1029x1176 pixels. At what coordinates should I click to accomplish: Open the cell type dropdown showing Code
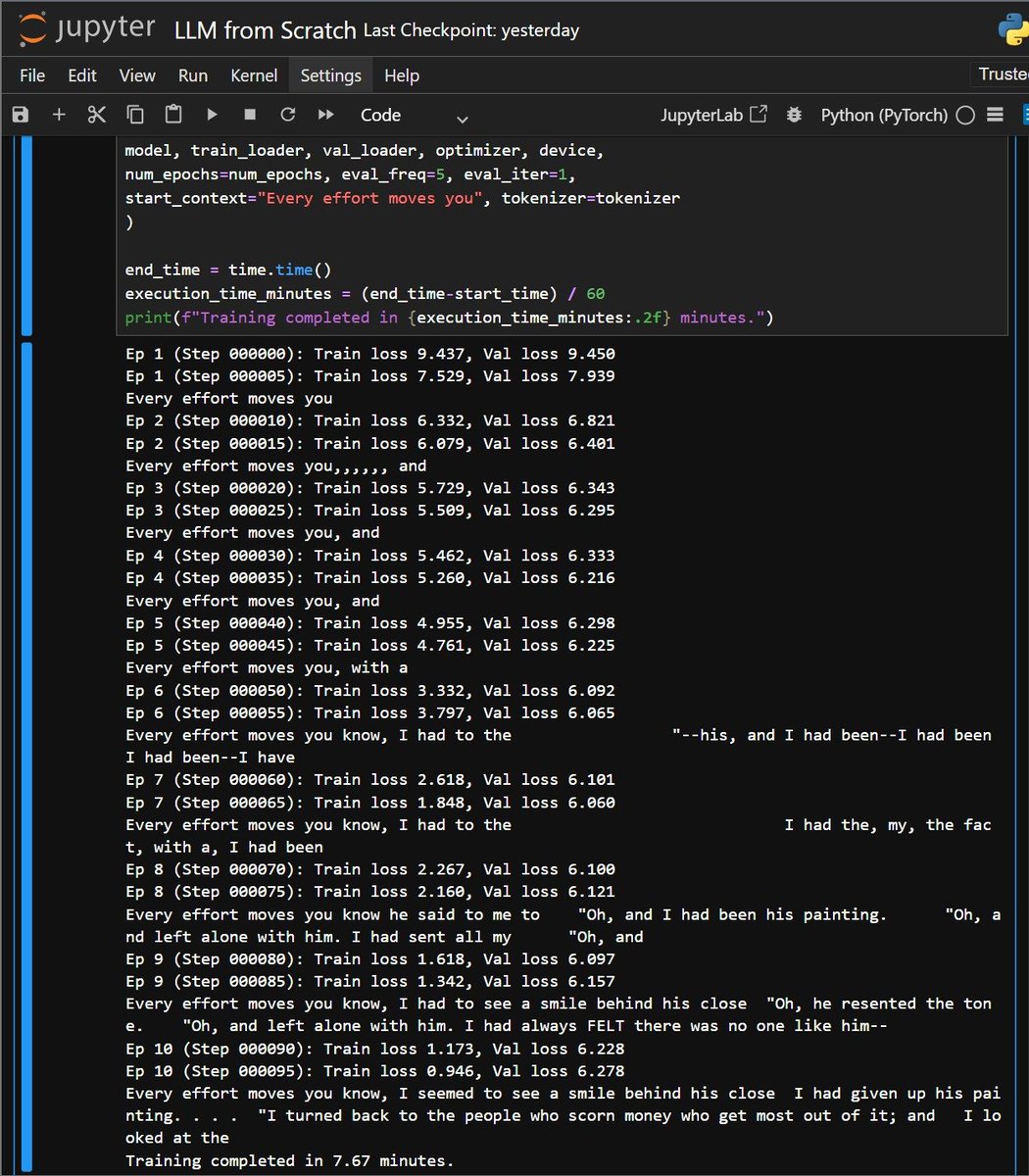click(x=414, y=116)
